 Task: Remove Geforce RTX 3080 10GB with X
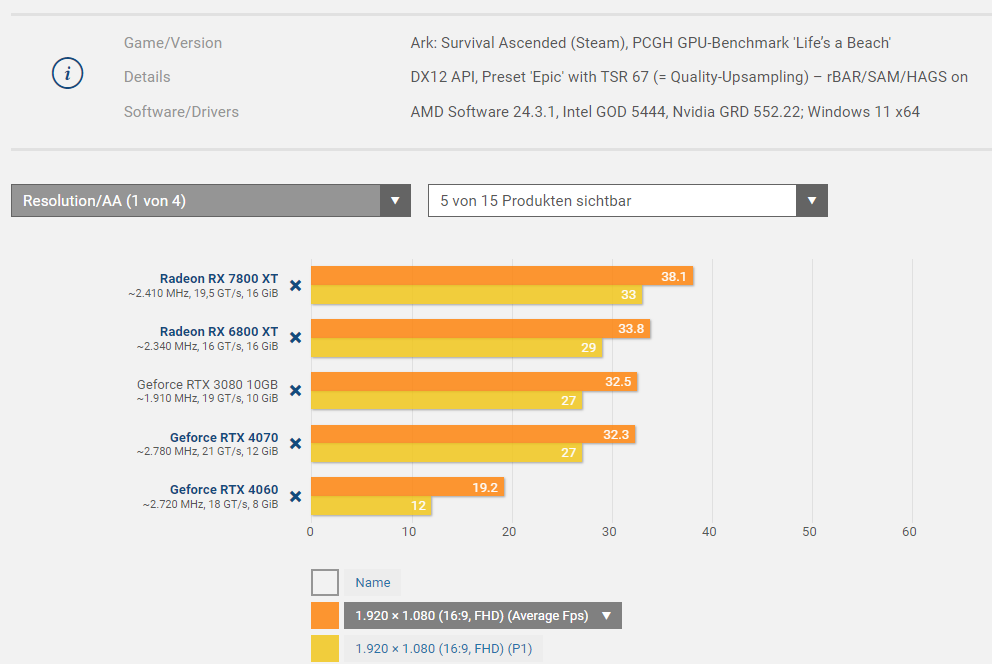[x=295, y=391]
